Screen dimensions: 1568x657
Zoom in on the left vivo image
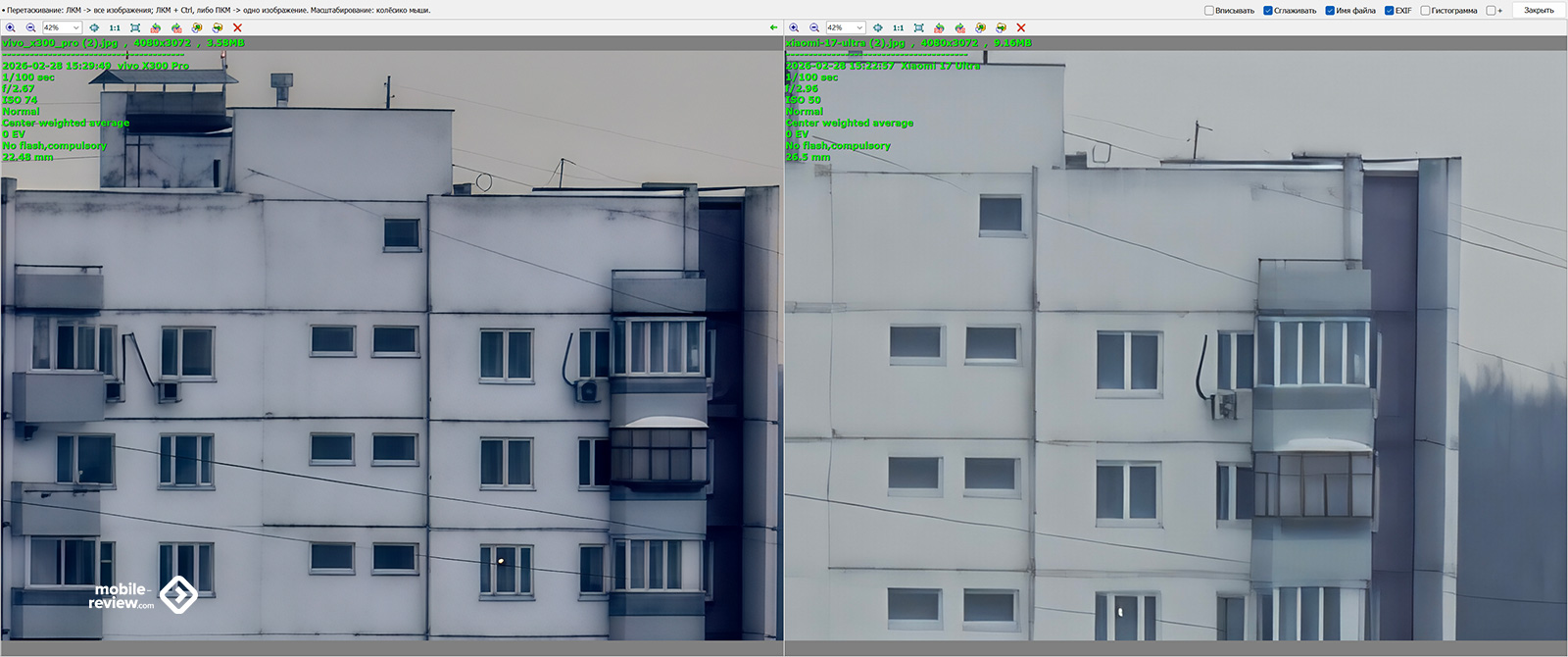(11, 27)
